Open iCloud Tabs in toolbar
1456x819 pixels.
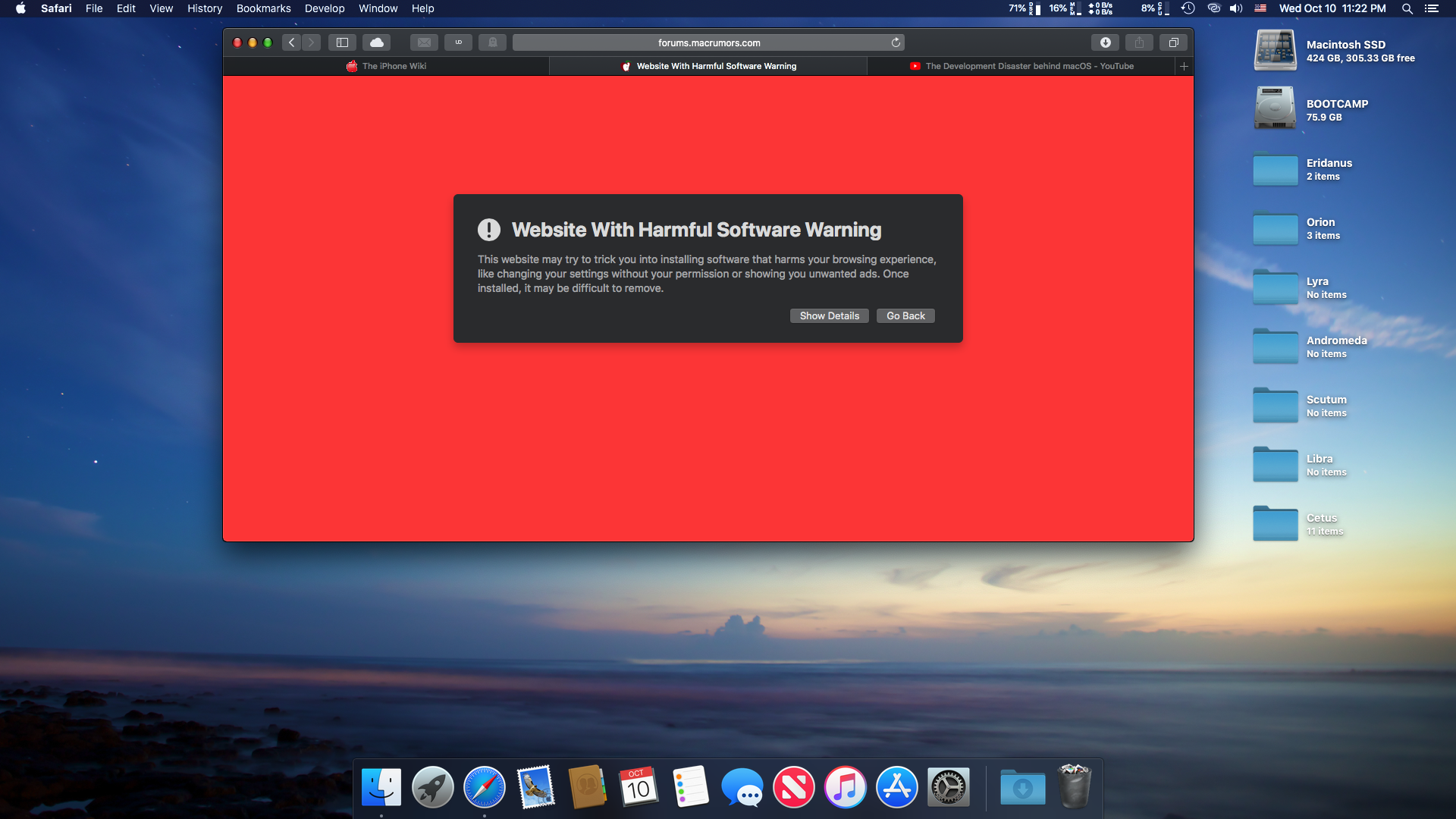376,42
